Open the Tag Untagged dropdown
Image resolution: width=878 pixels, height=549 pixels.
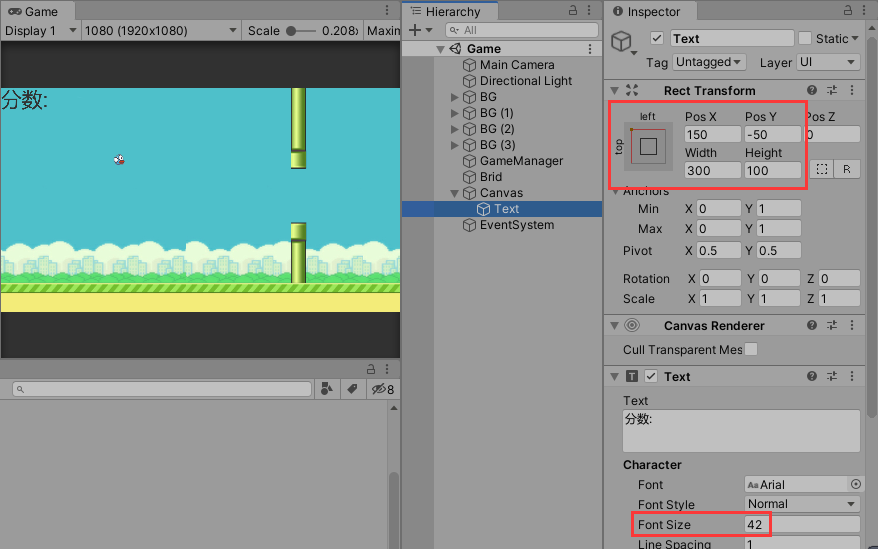point(709,62)
